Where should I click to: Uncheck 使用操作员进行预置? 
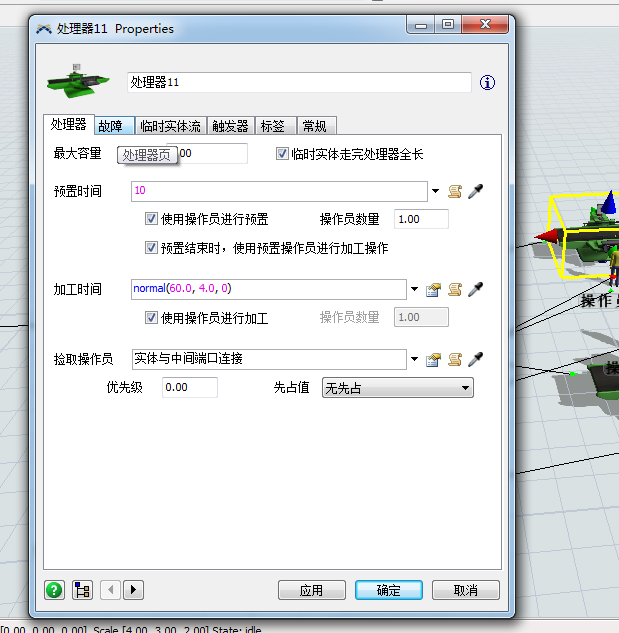(x=151, y=219)
